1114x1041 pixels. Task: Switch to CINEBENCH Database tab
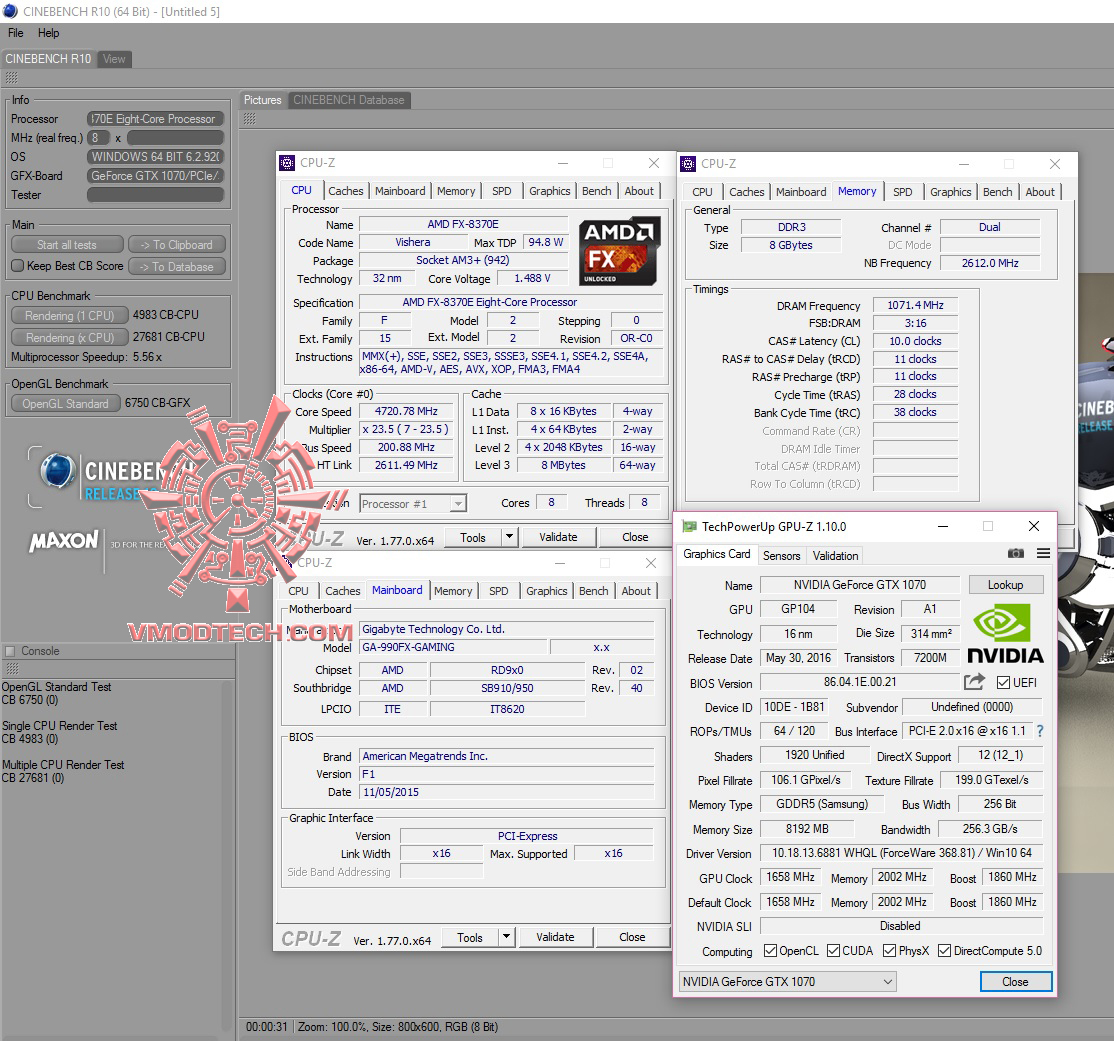[x=349, y=100]
